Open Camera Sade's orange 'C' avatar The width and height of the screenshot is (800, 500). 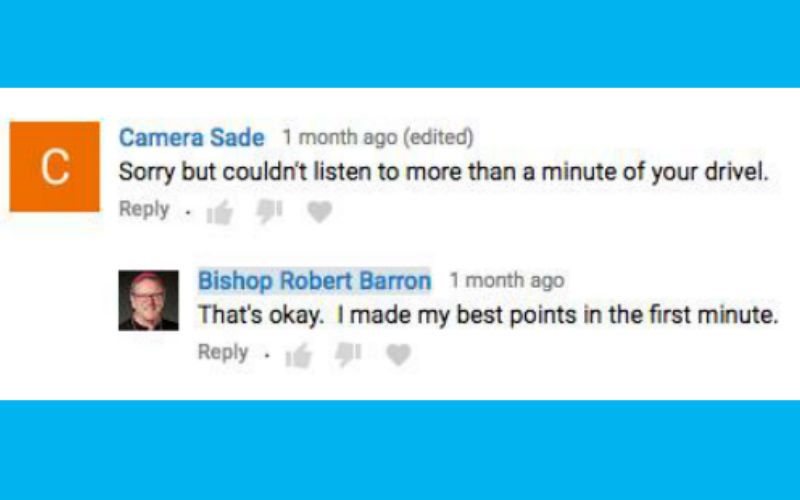pyautogui.click(x=54, y=167)
